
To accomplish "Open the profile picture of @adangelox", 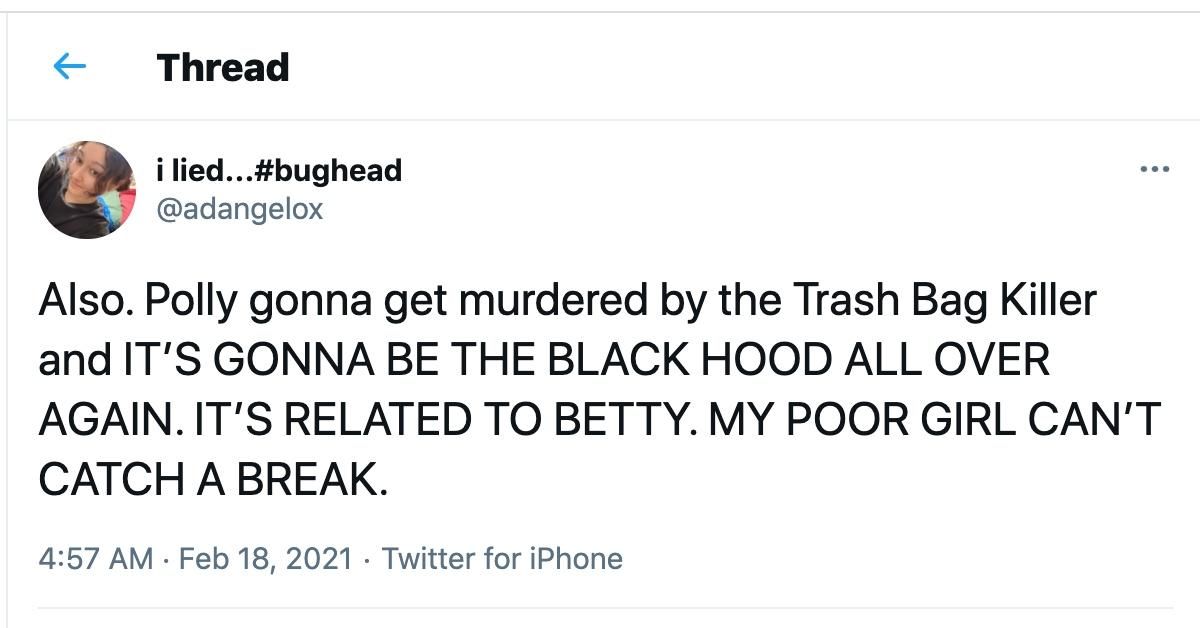I will [x=87, y=190].
